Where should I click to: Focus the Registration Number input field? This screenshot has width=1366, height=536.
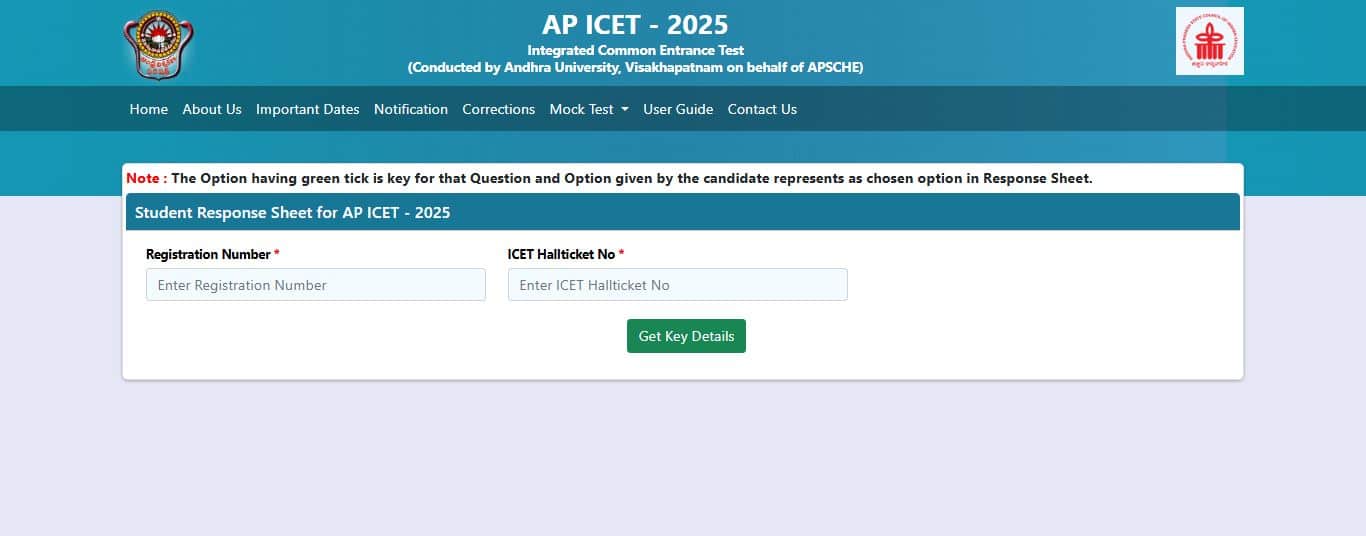(316, 285)
